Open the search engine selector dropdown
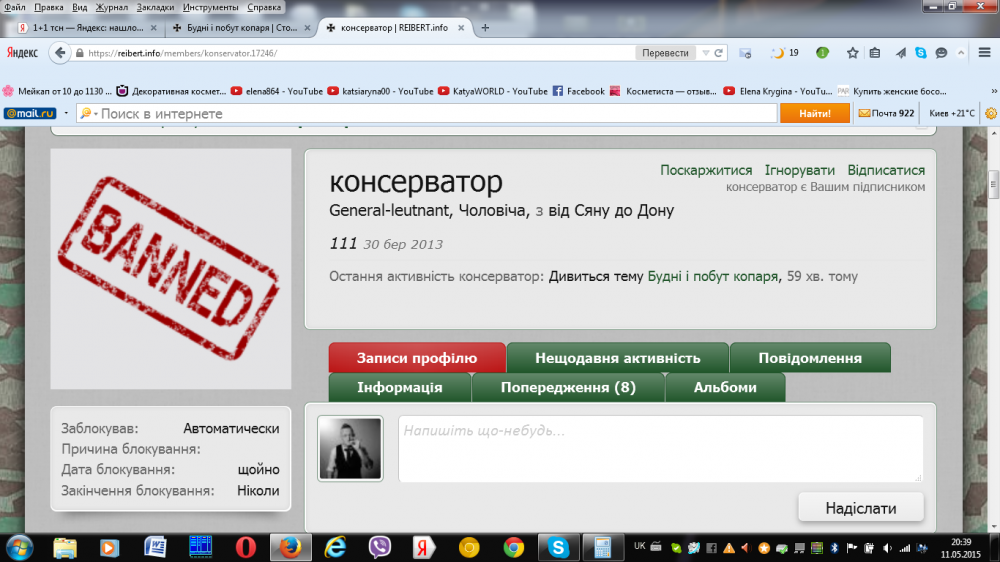The image size is (1000, 562). (88, 114)
